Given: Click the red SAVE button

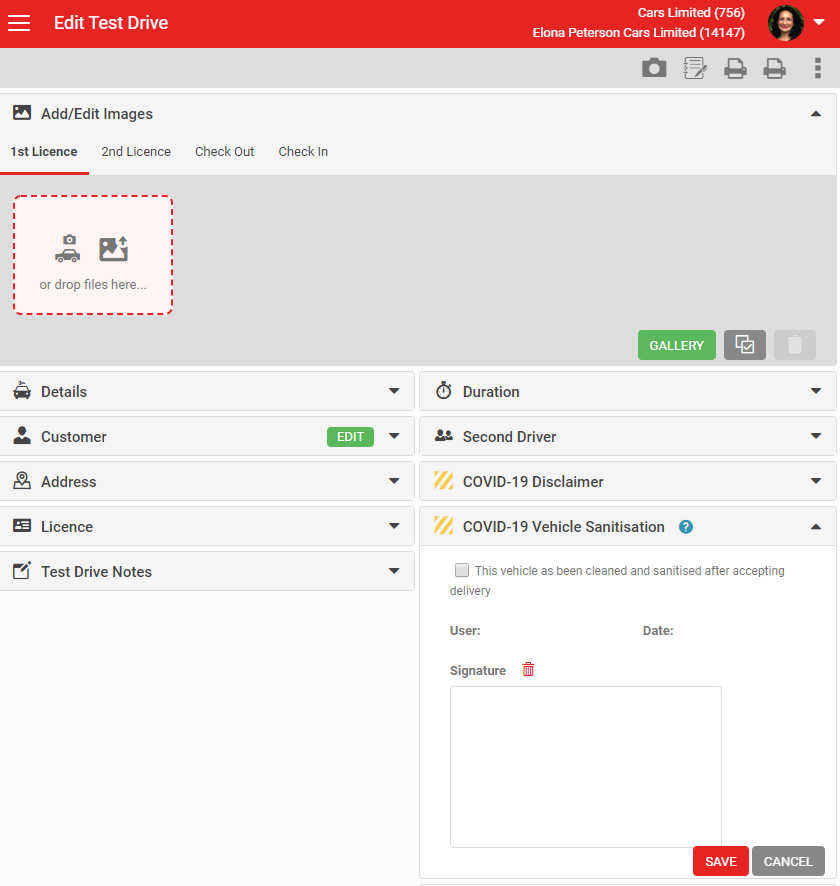Looking at the screenshot, I should 721,861.
